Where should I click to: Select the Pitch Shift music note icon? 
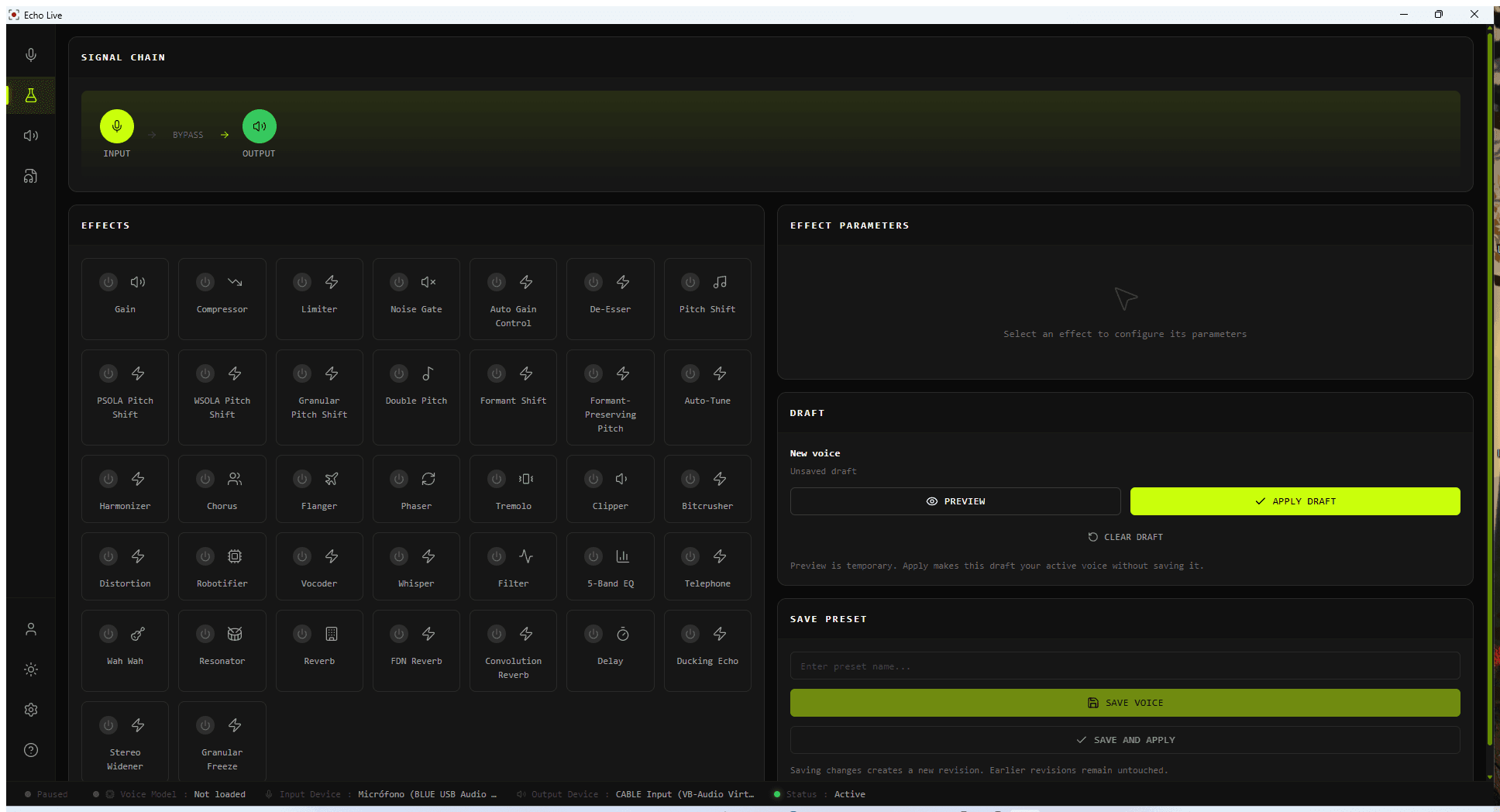[721, 282]
